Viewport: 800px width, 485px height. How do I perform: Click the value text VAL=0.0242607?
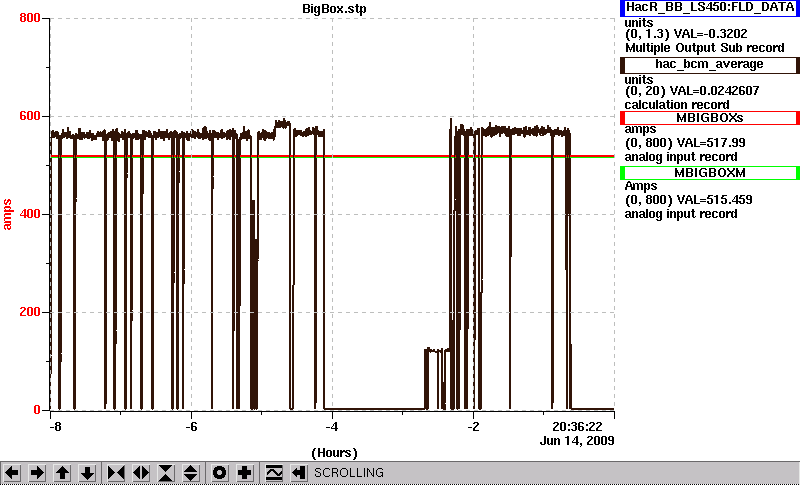pos(716,91)
